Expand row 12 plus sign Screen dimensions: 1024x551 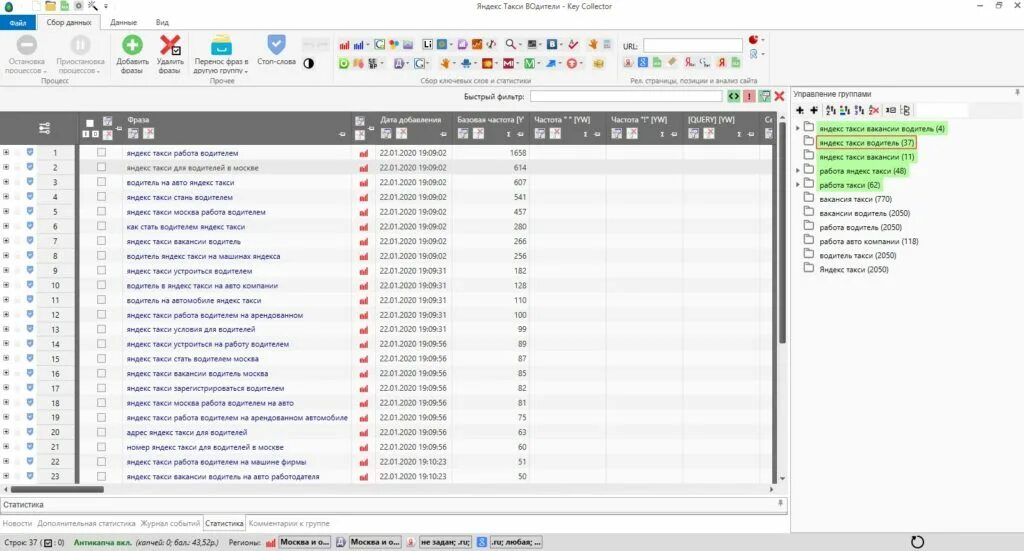[6, 314]
